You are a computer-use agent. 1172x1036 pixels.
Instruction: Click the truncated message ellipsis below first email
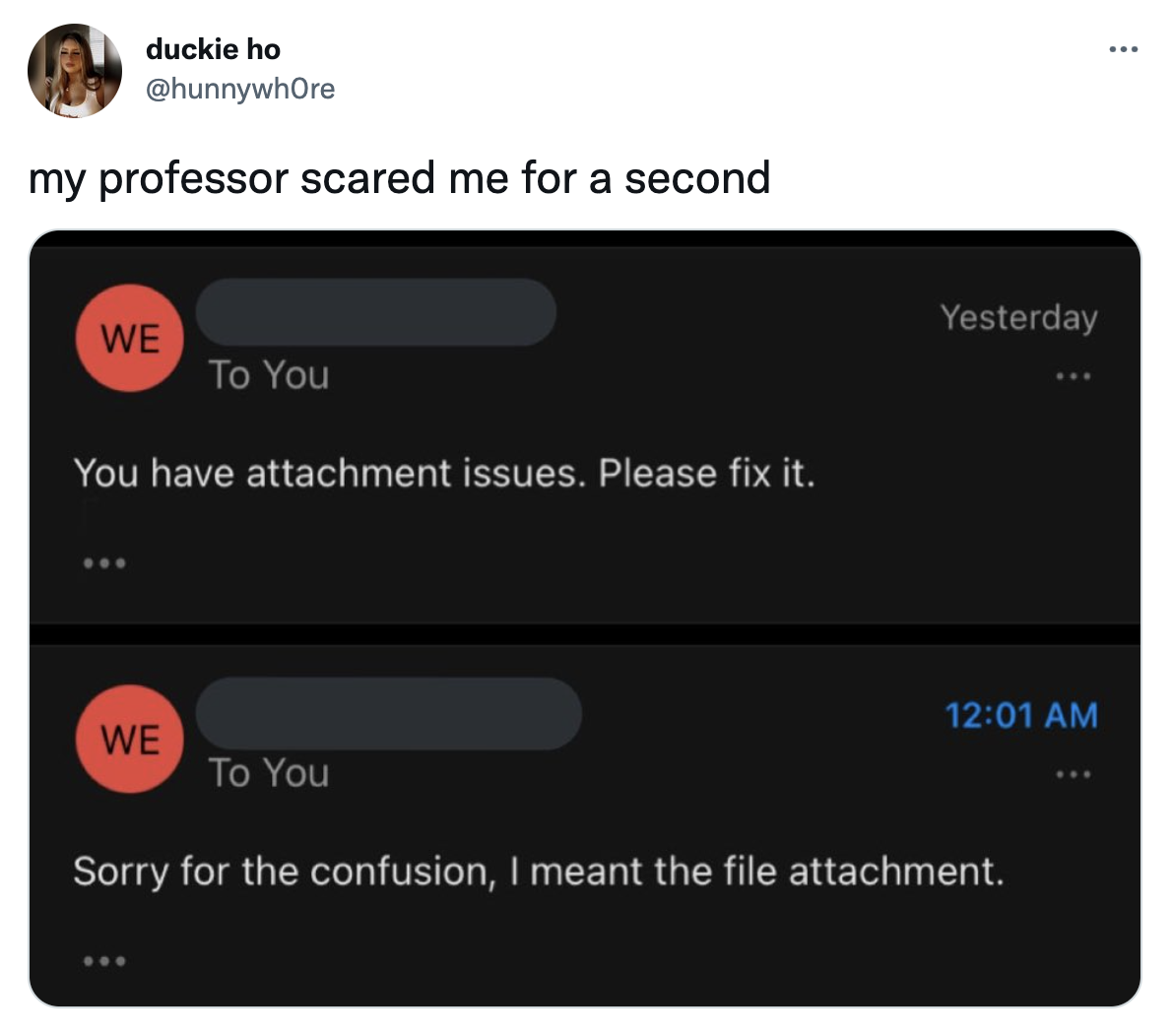(102, 561)
